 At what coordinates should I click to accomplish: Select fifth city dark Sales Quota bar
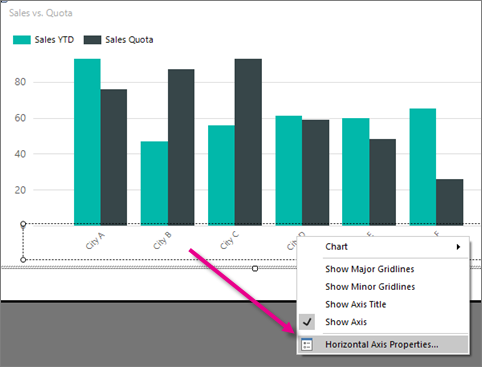tap(383, 182)
